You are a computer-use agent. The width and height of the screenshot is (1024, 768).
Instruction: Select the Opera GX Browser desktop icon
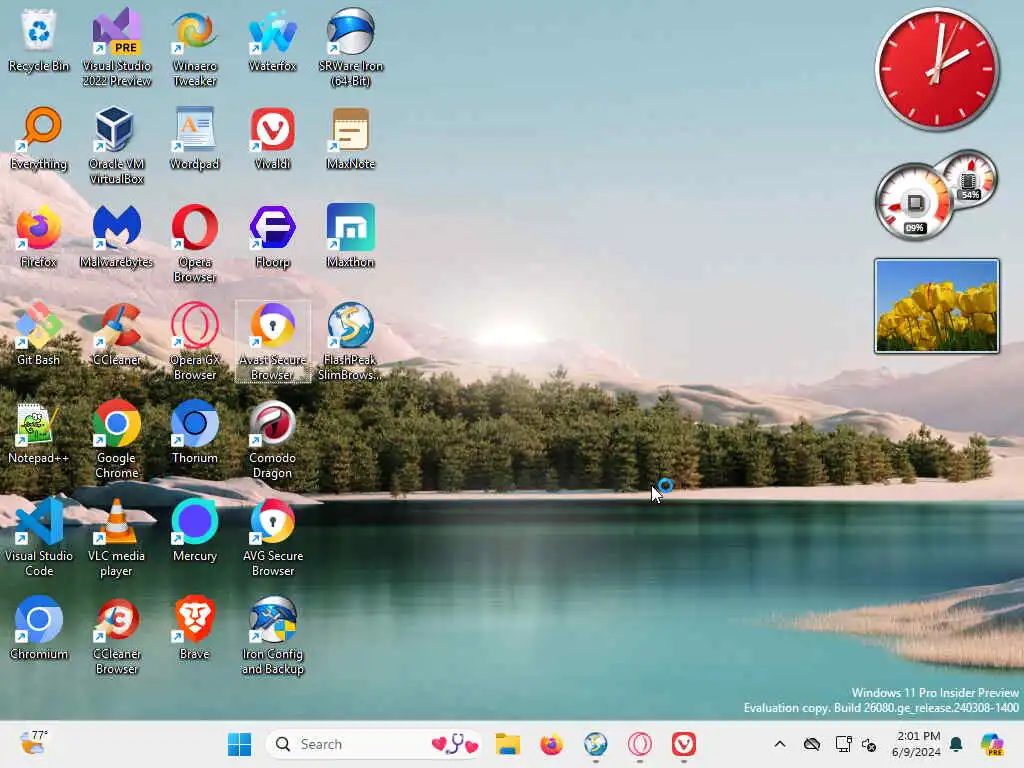[x=195, y=341]
